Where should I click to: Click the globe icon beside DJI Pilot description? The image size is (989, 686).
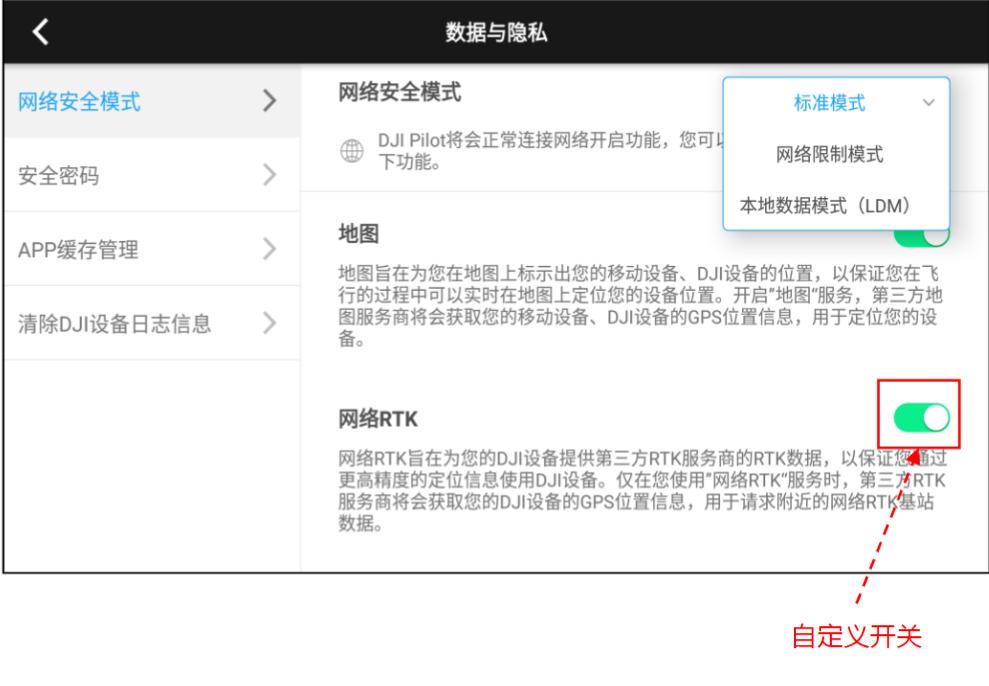pos(352,151)
